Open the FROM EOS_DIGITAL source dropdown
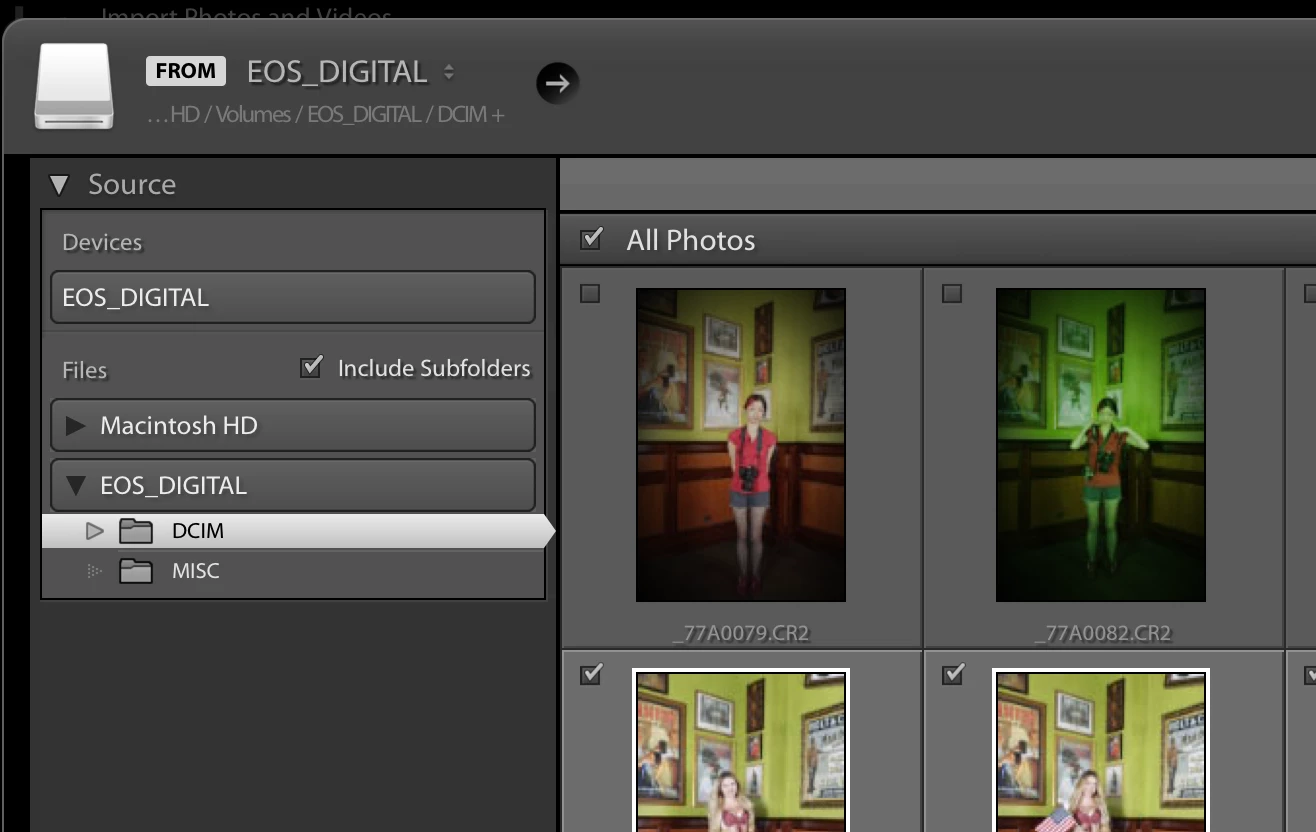The image size is (1316, 832). click(x=351, y=72)
